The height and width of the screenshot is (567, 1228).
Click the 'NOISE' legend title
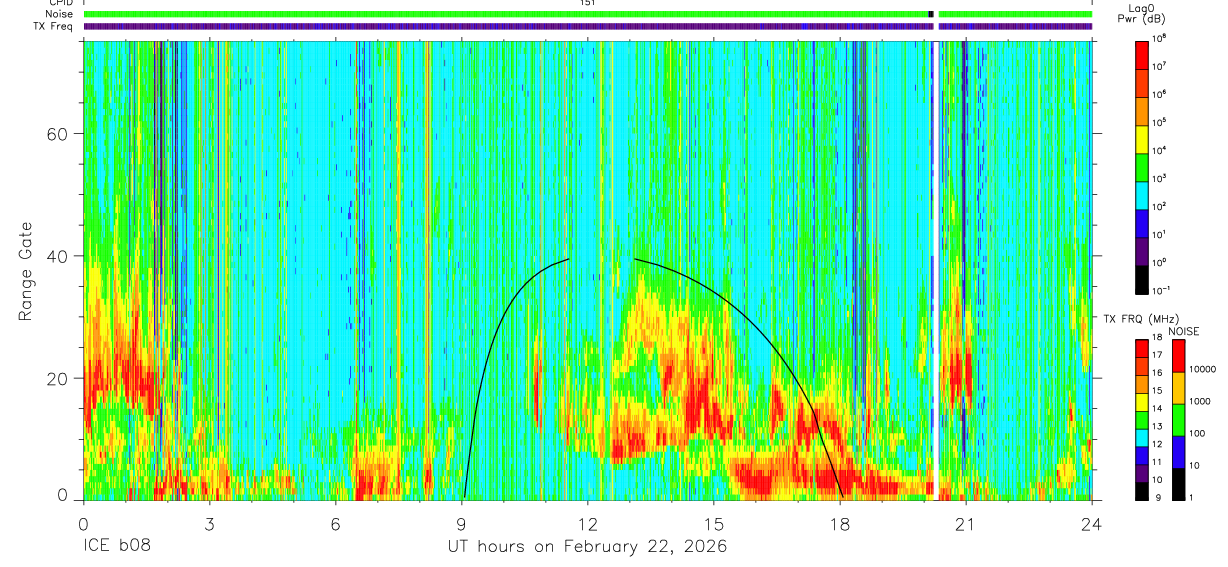click(x=1183, y=330)
